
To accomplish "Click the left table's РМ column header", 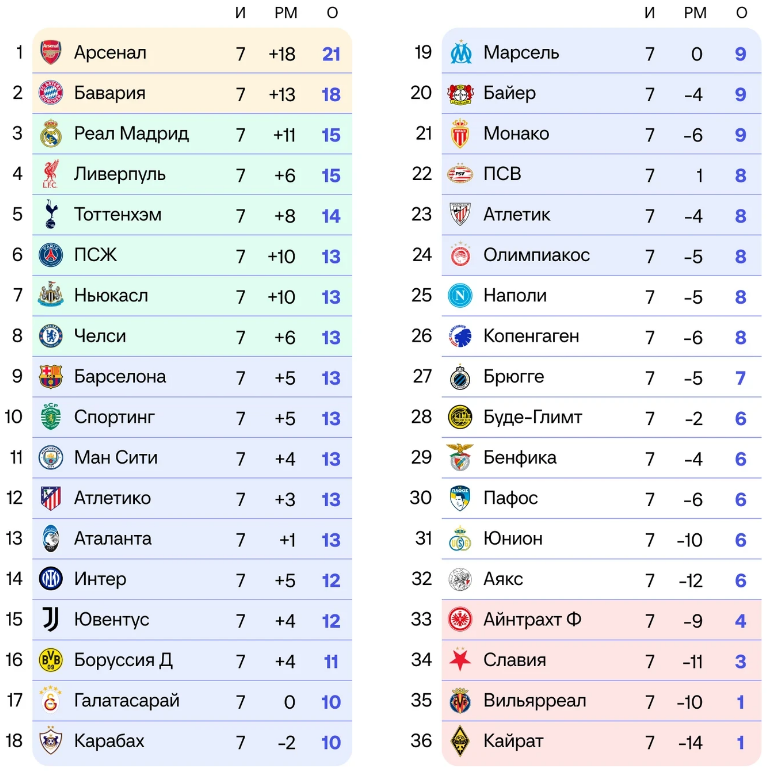I will point(286,13).
